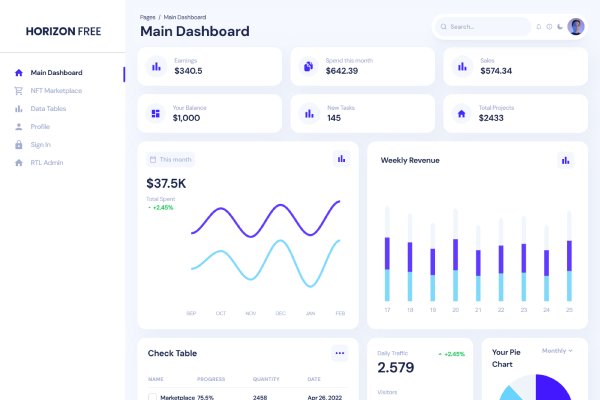This screenshot has width=600, height=400.
Task: Click the home icon beside Main Dashboard
Action: click(19, 73)
